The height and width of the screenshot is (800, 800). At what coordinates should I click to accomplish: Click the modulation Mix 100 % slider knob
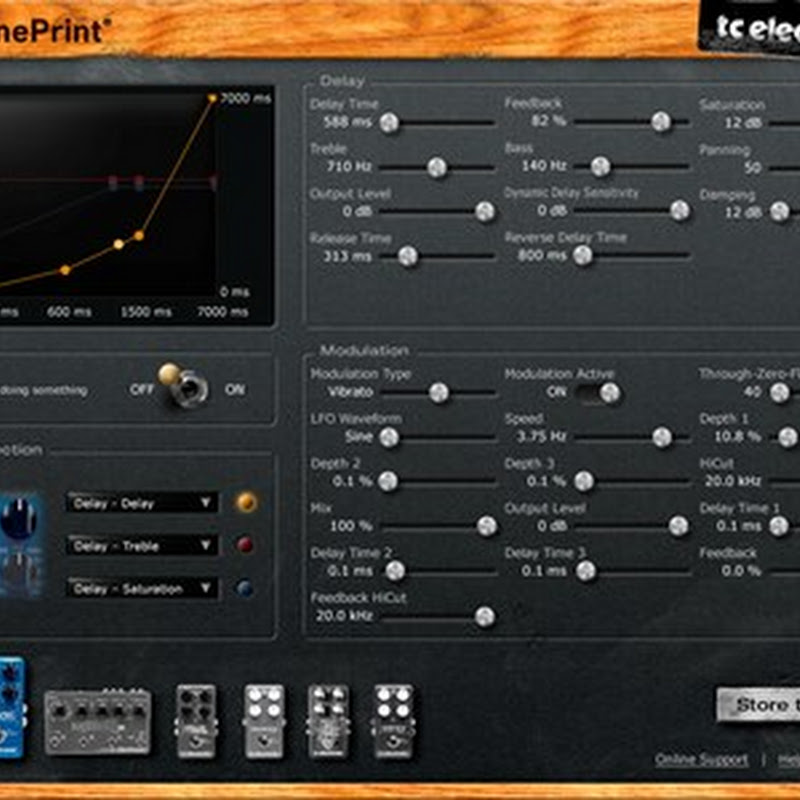coord(487,526)
